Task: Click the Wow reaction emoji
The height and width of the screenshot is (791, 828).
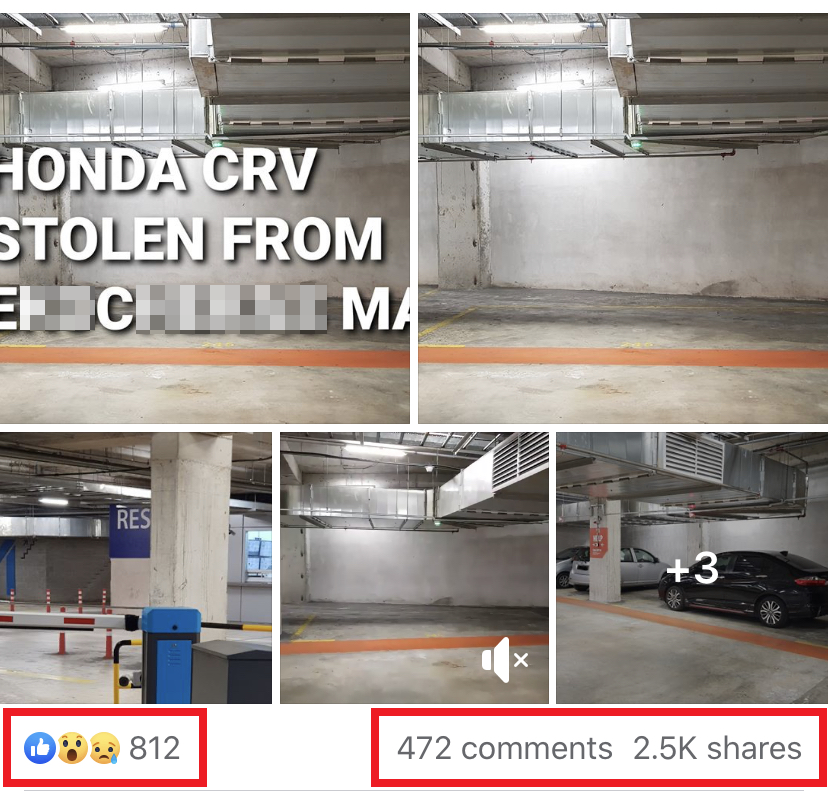Action: (x=72, y=748)
